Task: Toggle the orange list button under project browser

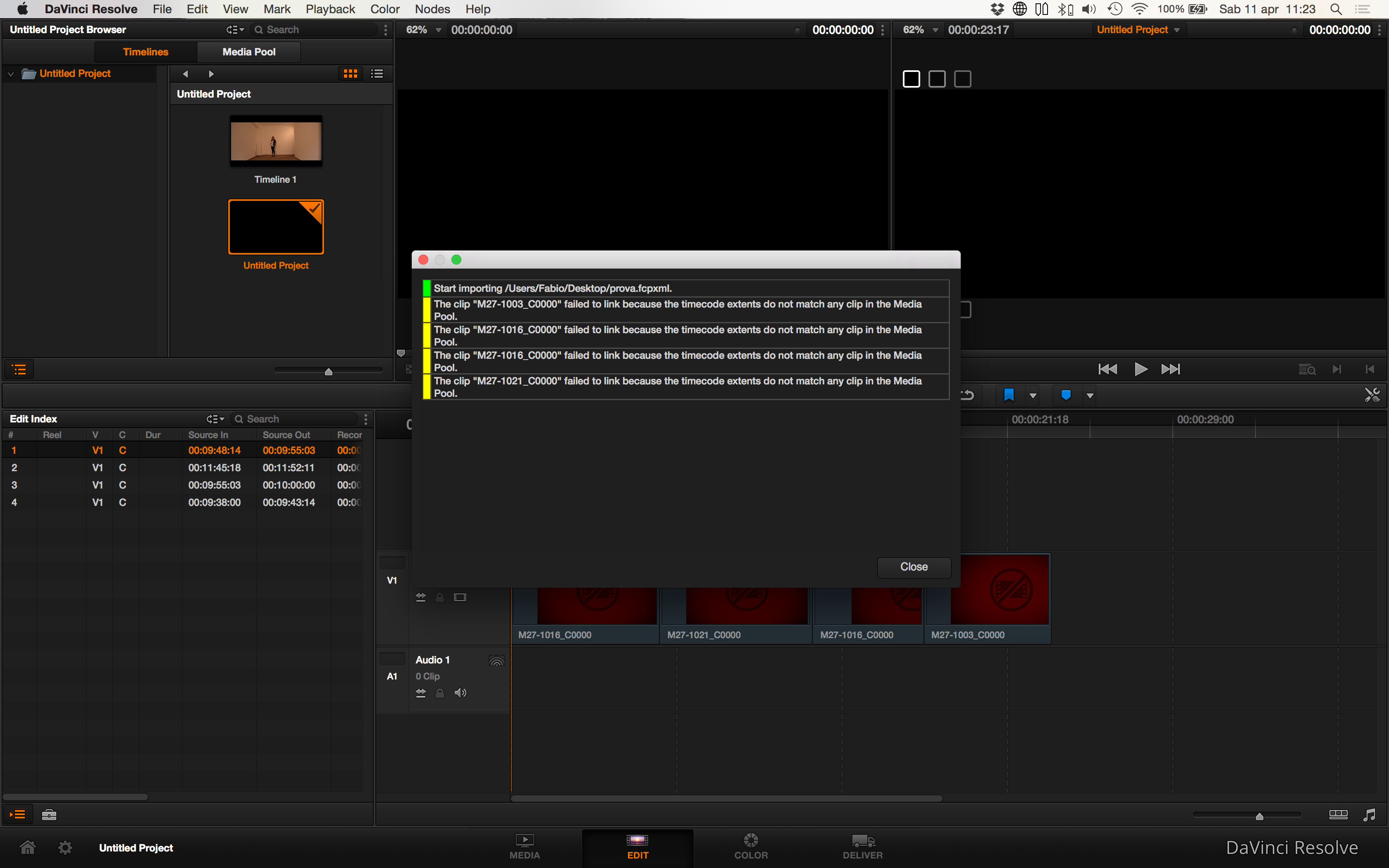Action: [x=19, y=369]
